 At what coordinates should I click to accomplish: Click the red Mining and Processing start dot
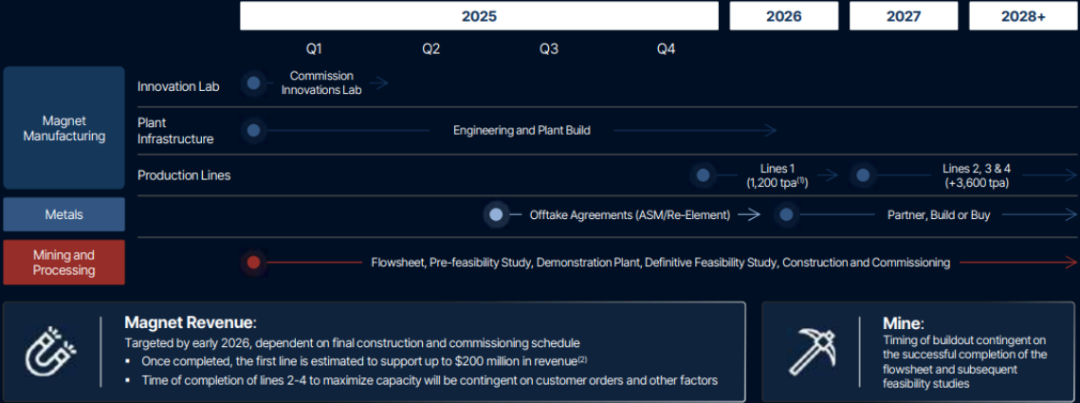[x=254, y=262]
